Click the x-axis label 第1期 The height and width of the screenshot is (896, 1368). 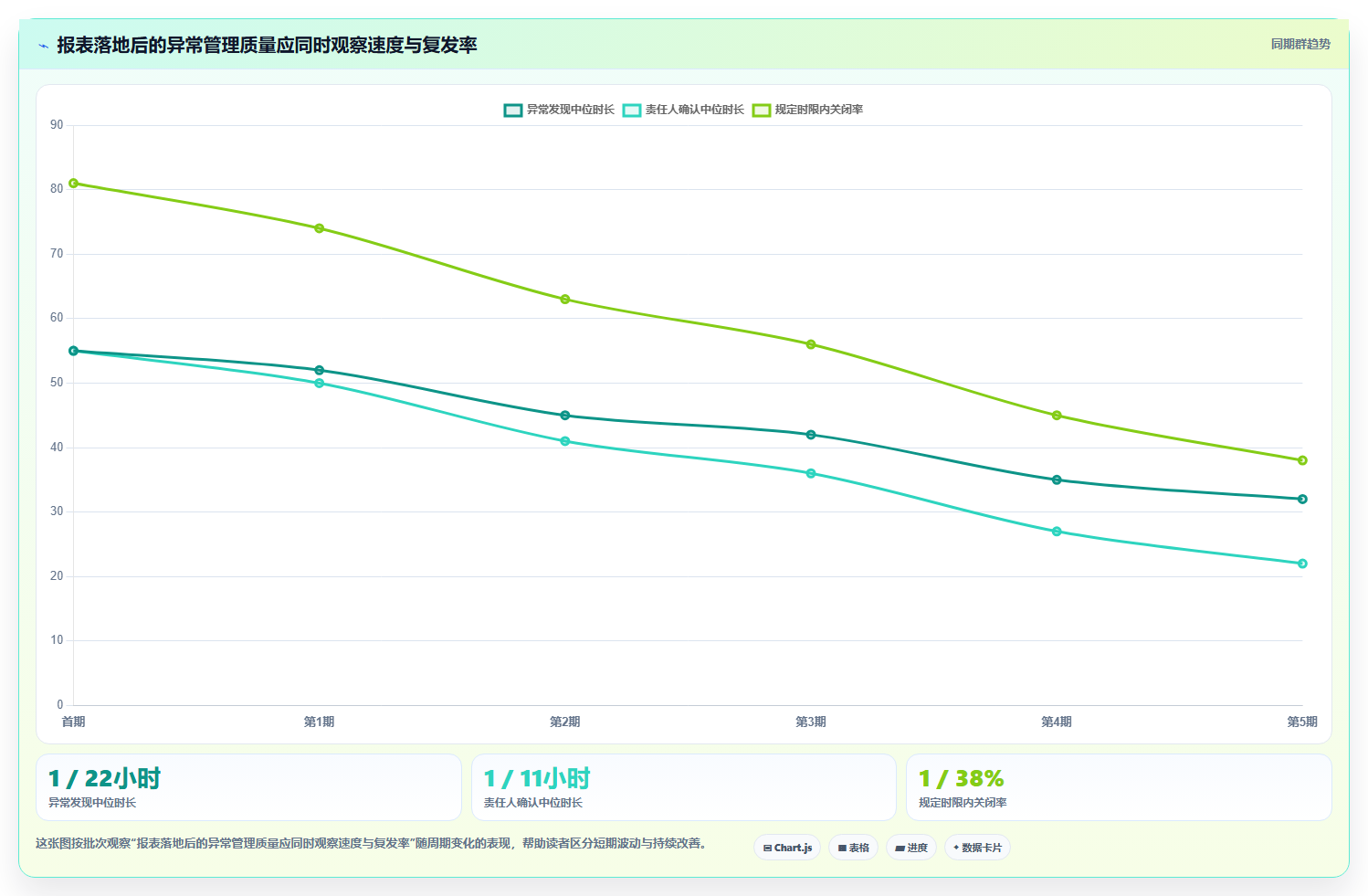click(x=320, y=722)
